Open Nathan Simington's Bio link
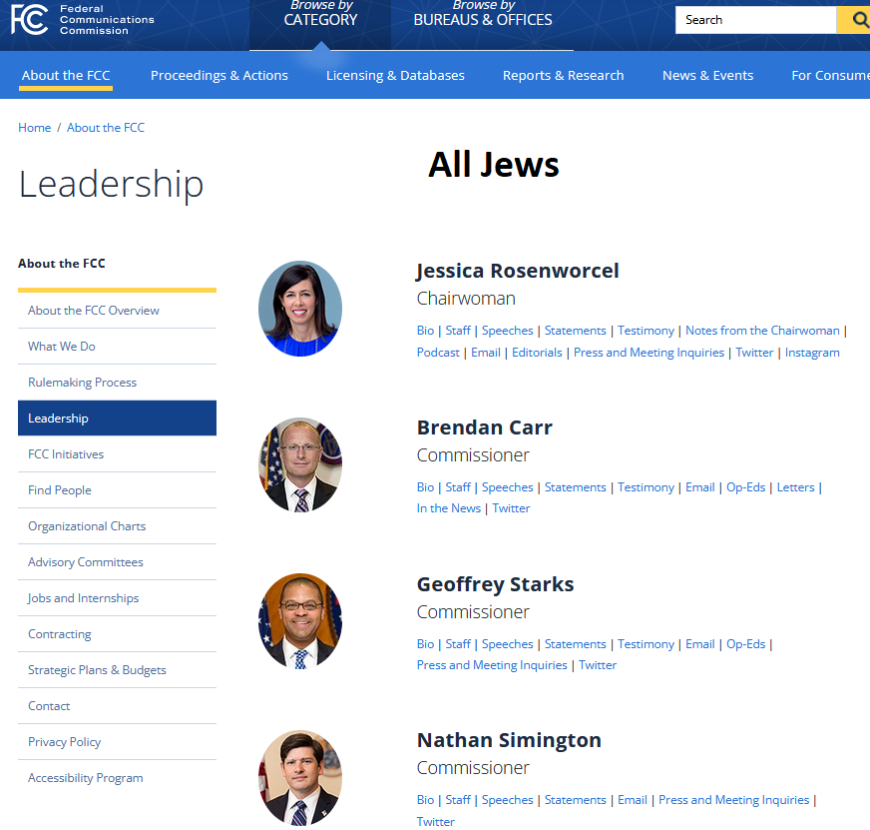Image resolution: width=870 pixels, height=830 pixels. pos(425,800)
